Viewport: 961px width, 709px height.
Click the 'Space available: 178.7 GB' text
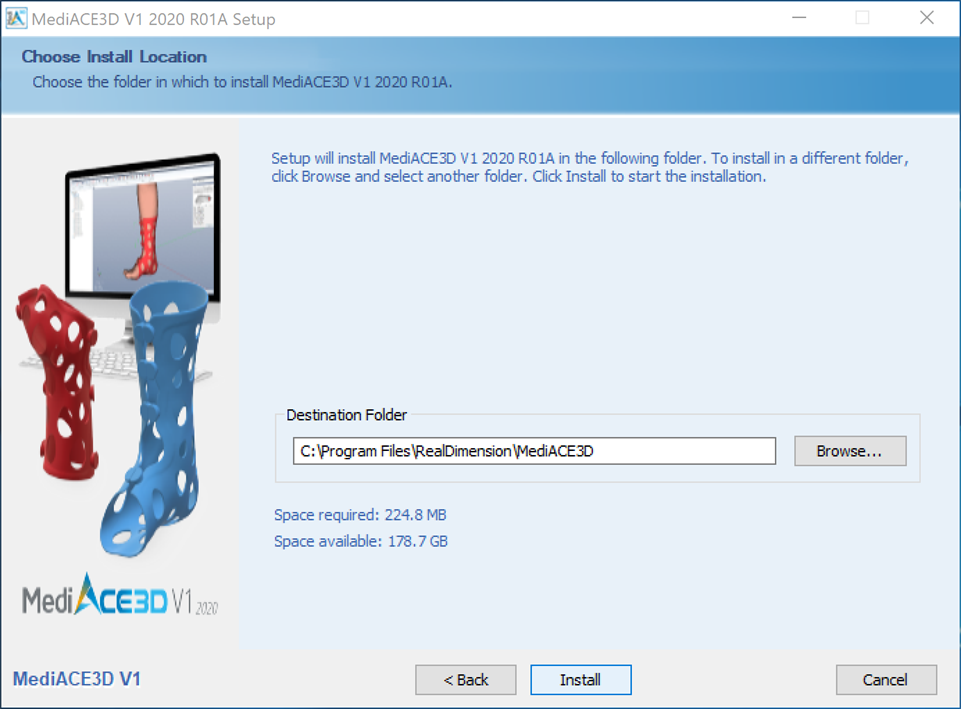[360, 541]
